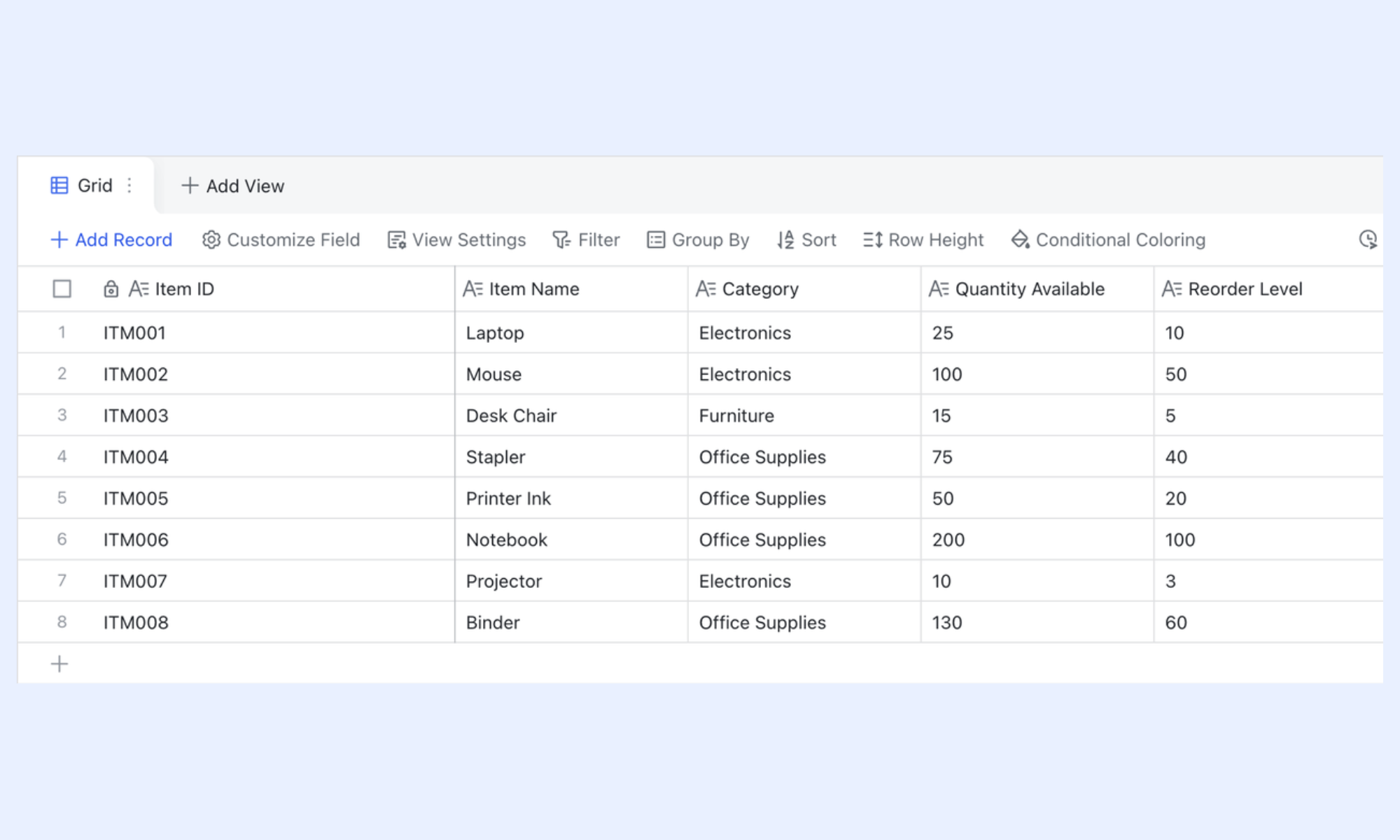Screen dimensions: 1400x840
Task: Click the Conditional Coloring paint bucket icon
Action: tap(1020, 240)
